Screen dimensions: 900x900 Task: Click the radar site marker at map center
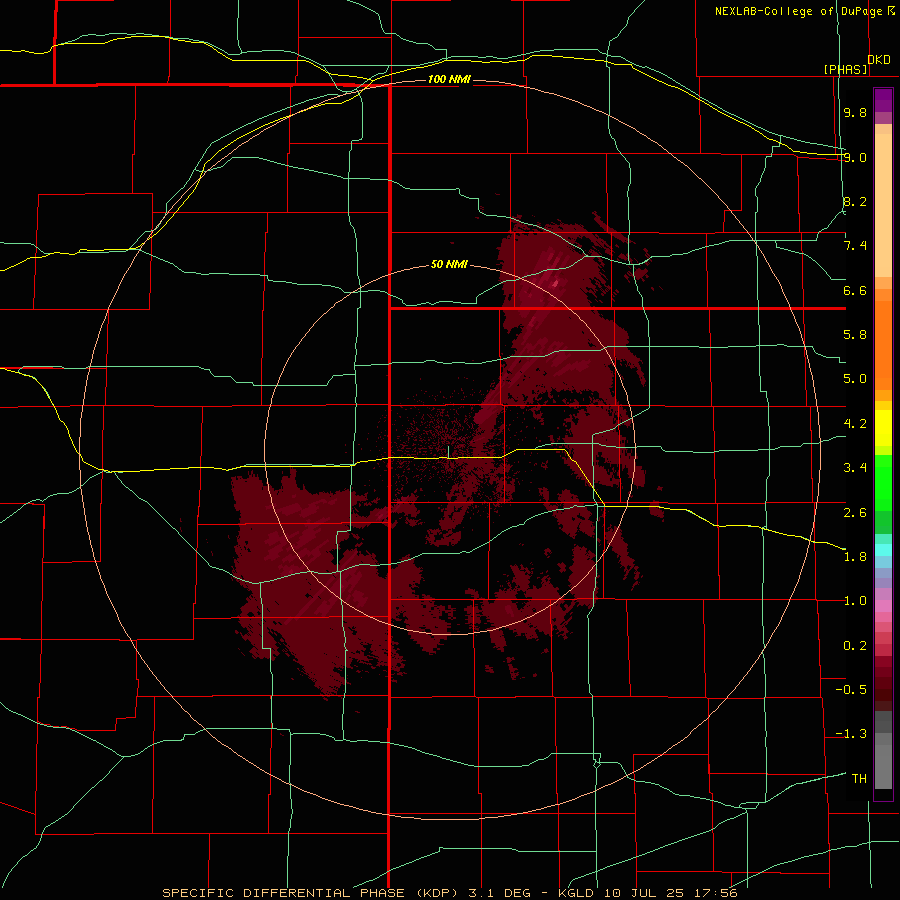click(448, 452)
